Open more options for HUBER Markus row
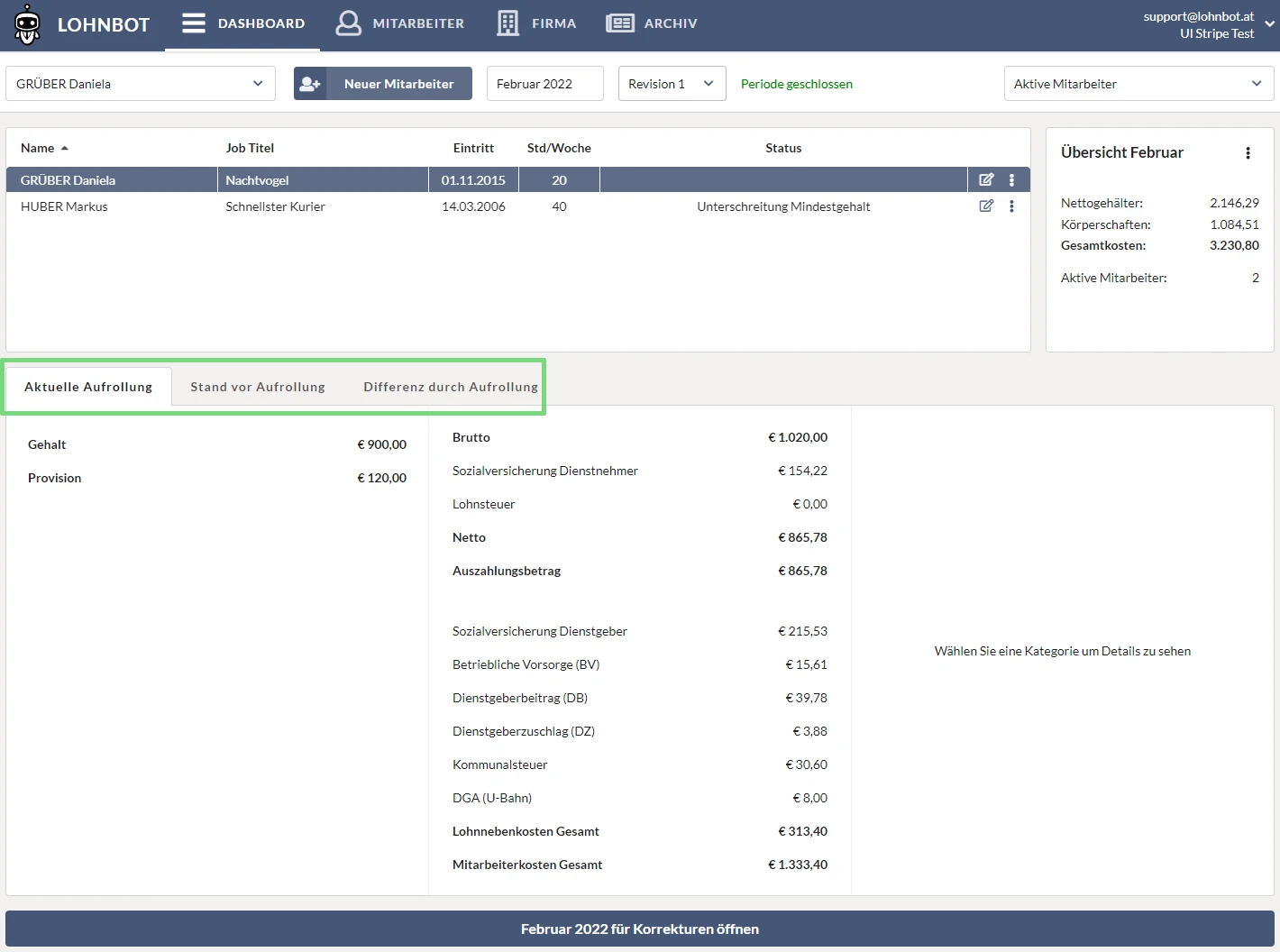This screenshot has height=952, width=1280. coord(1011,206)
